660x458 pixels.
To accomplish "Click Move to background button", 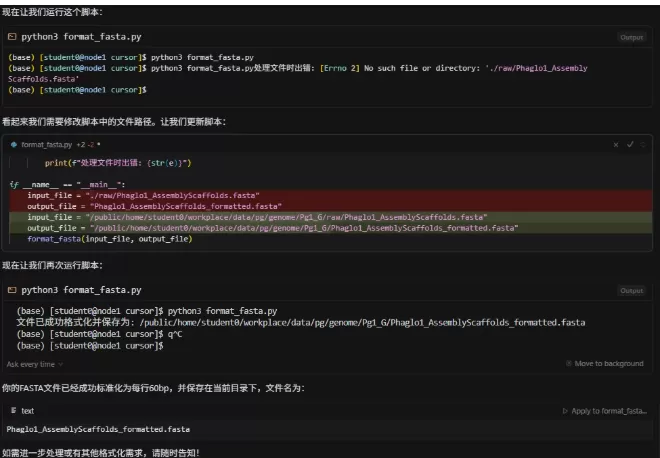I will click(608, 364).
